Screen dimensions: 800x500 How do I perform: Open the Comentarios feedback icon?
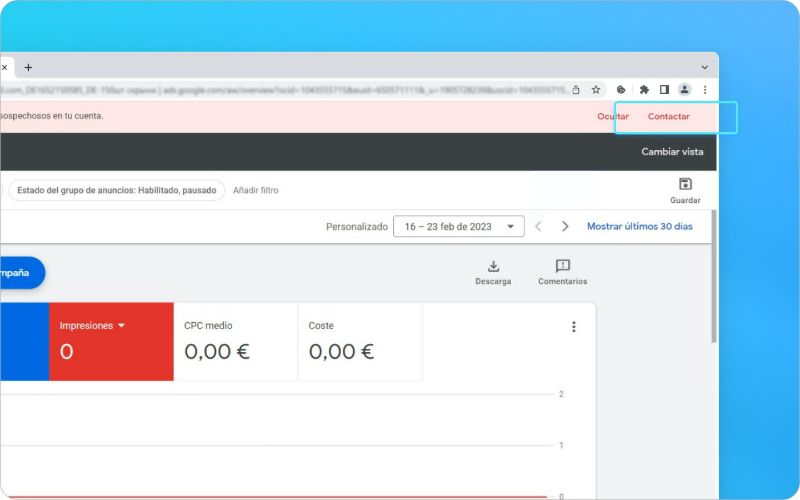coord(563,266)
